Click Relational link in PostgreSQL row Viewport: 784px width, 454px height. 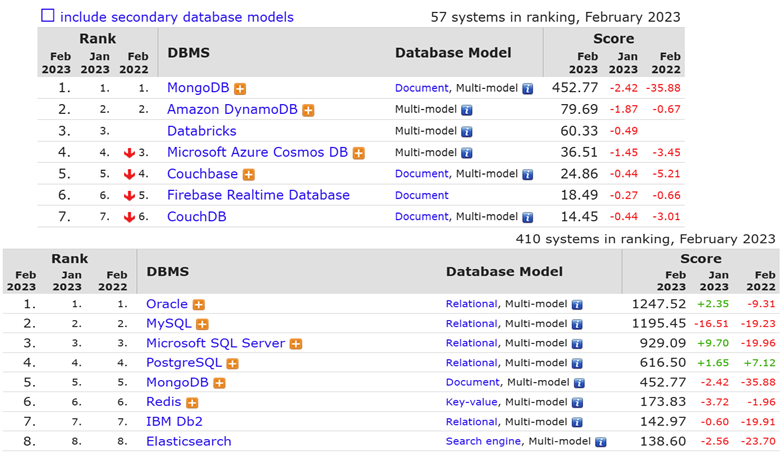[472, 363]
